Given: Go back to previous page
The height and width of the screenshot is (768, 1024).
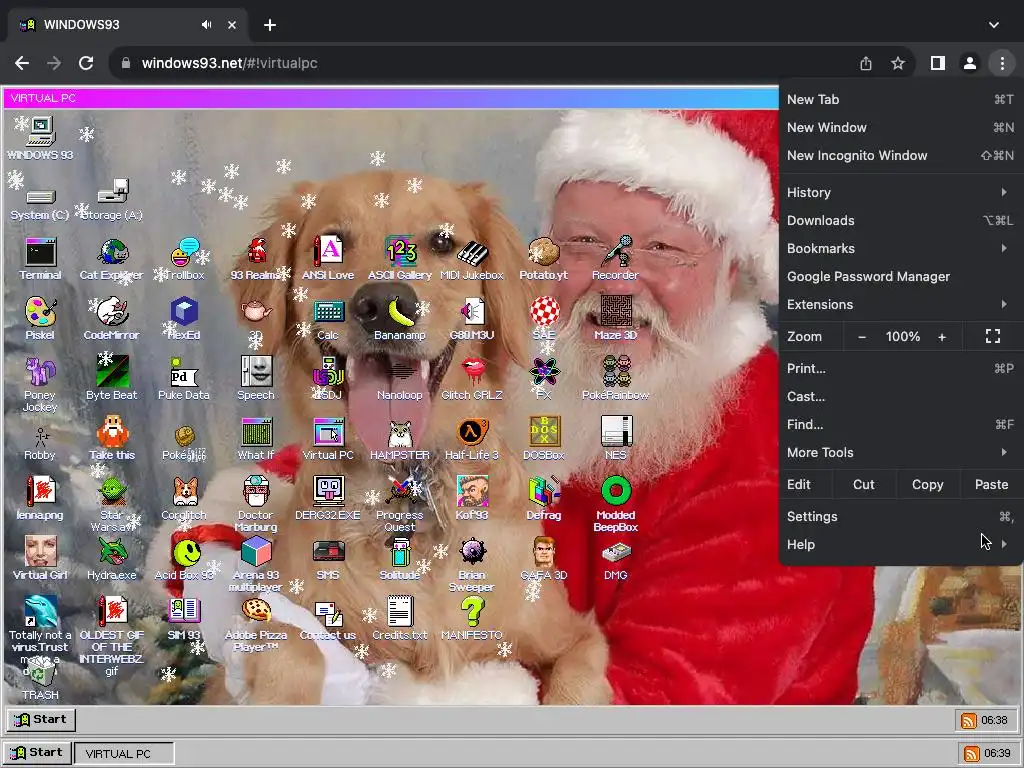Looking at the screenshot, I should tap(22, 63).
